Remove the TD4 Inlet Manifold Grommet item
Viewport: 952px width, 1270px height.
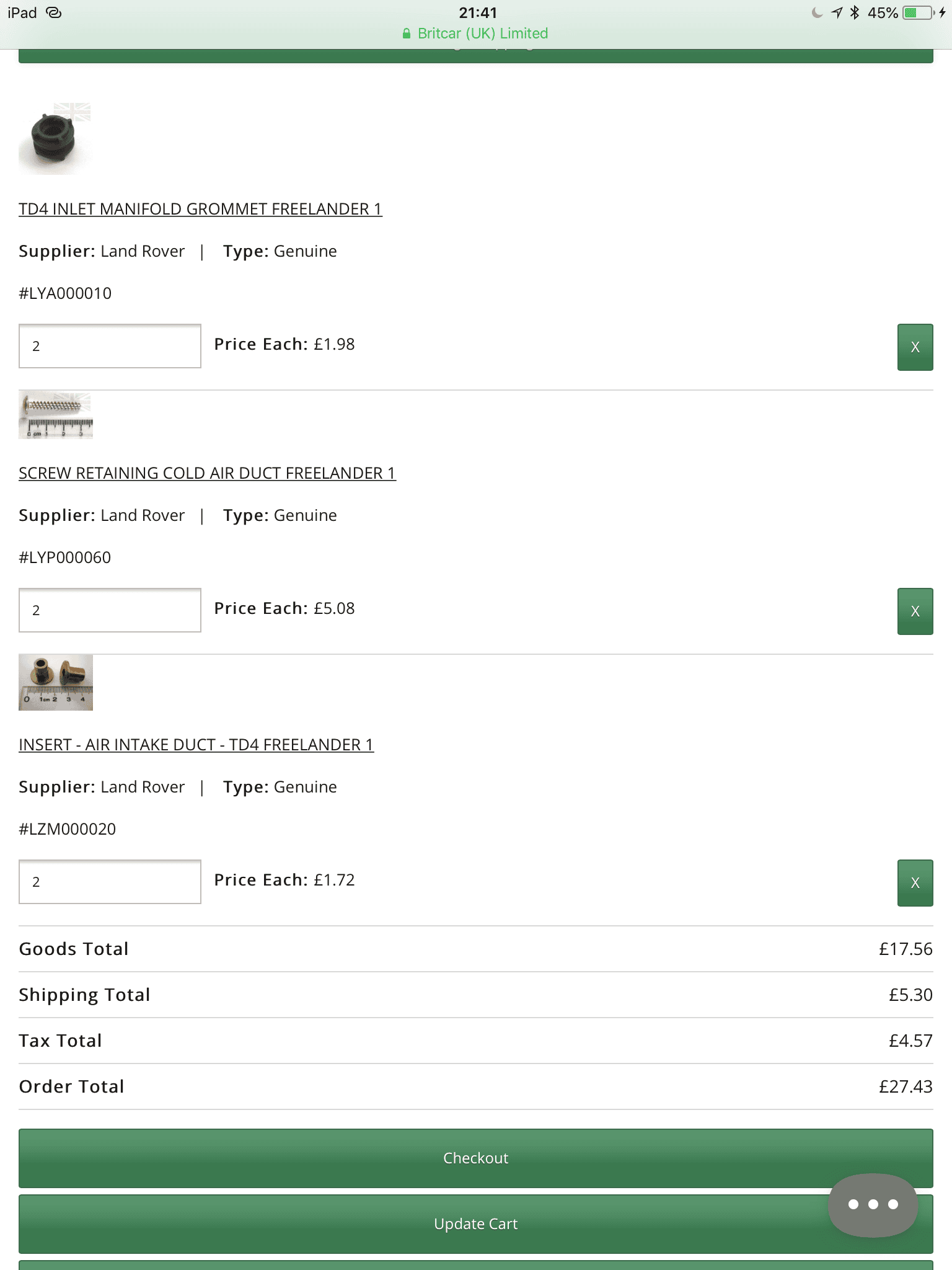[x=915, y=347]
